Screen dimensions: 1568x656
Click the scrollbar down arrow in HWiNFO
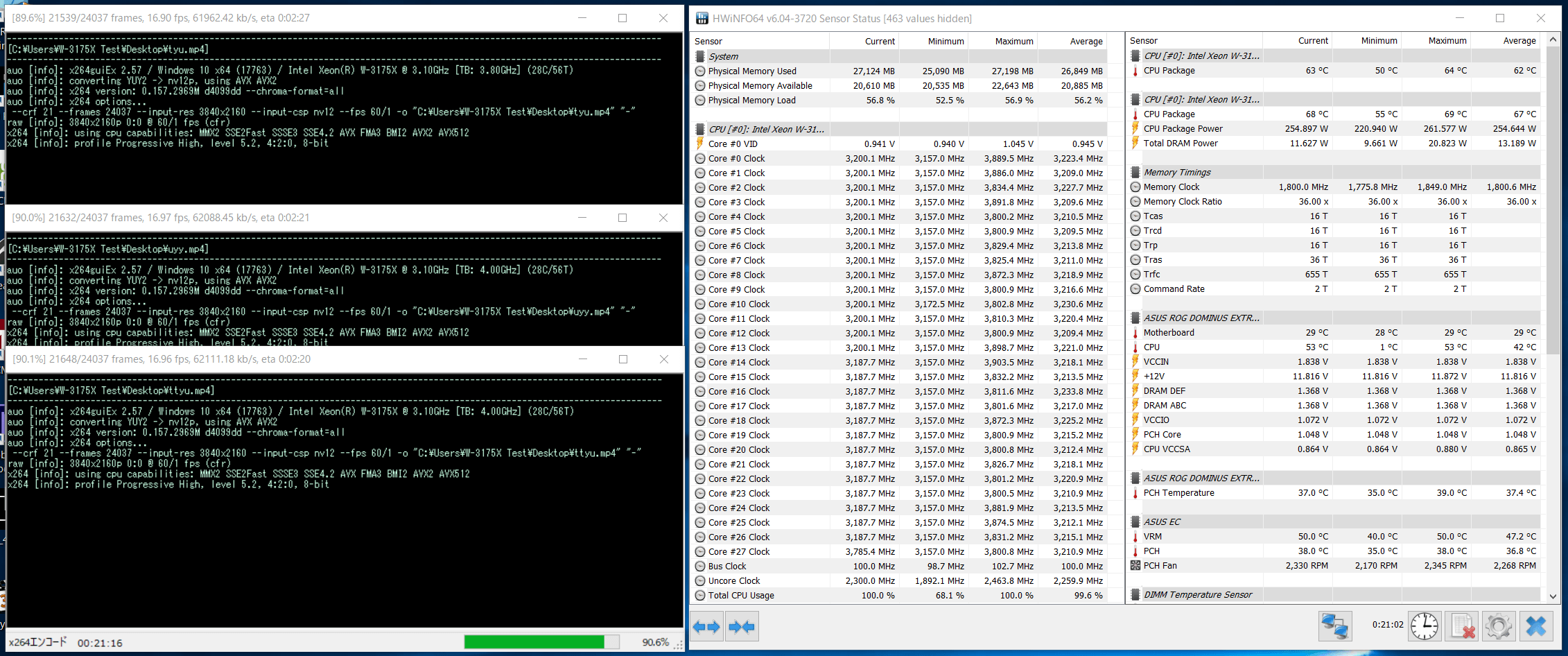pos(1553,596)
